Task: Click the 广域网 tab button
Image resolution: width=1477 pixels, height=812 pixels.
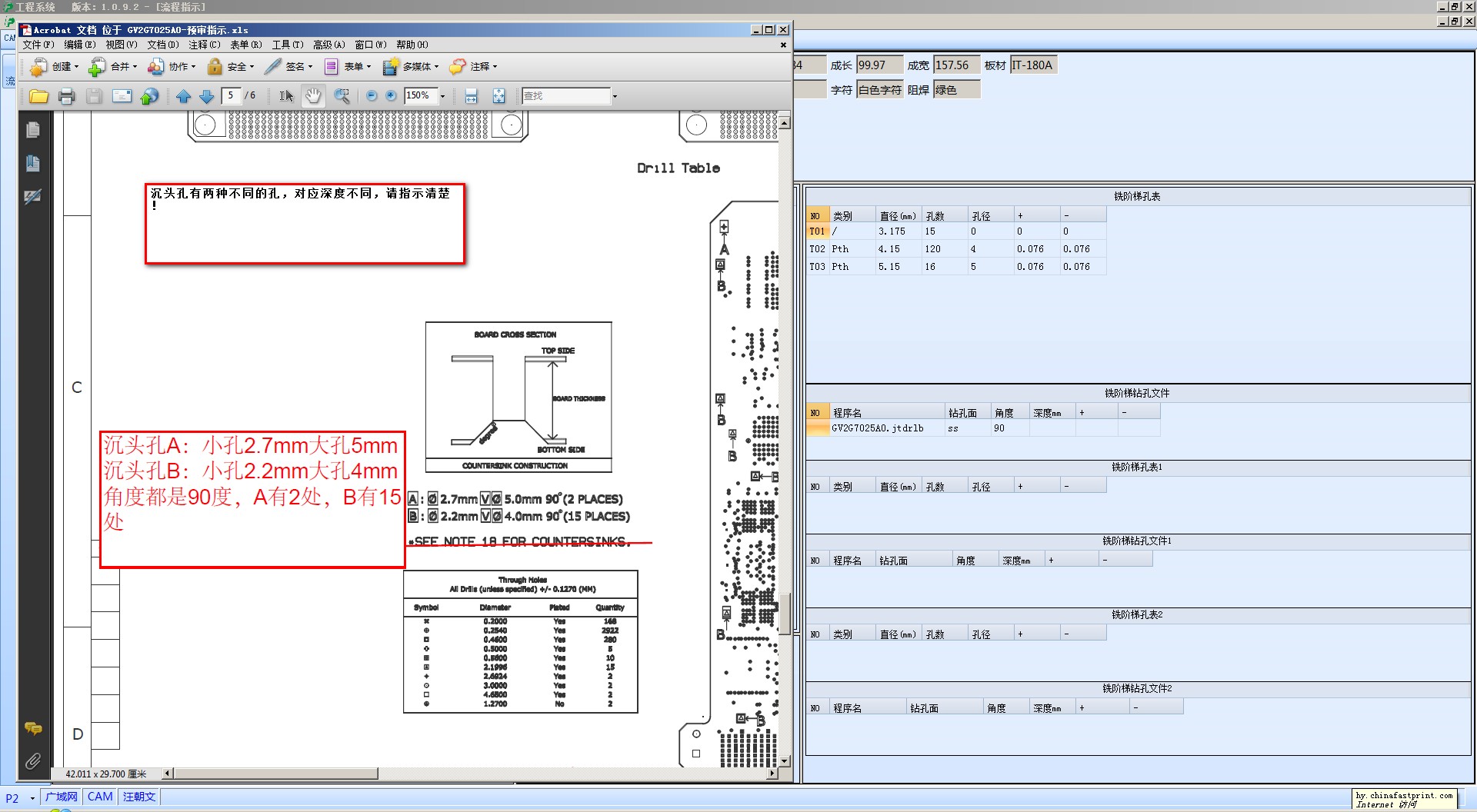Action: pos(62,797)
